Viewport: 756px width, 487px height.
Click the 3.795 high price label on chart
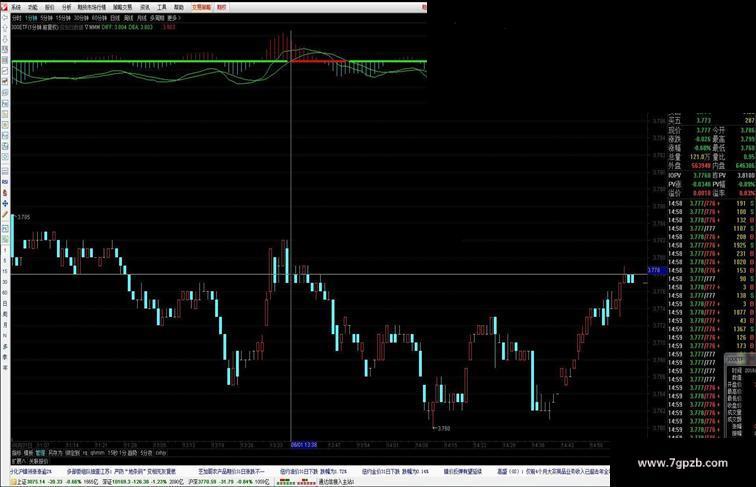(x=23, y=217)
